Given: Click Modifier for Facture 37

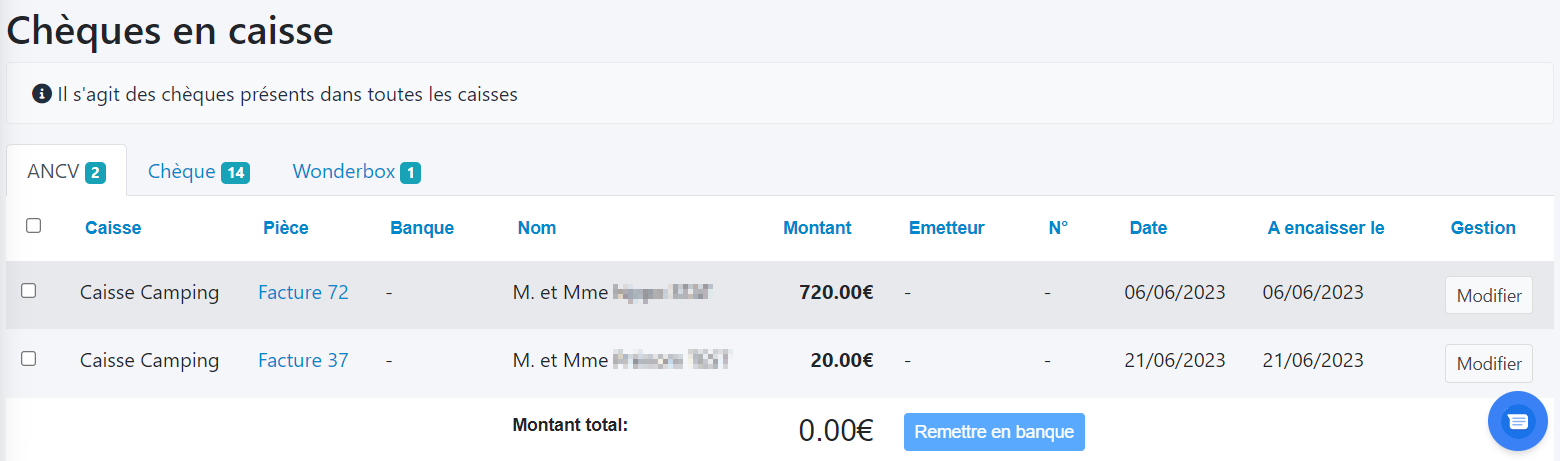Looking at the screenshot, I should (1488, 363).
